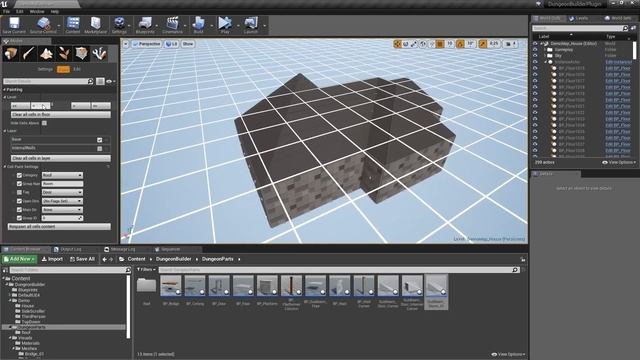Image resolution: width=640 pixels, height=360 pixels.
Task: Open the Cinematics toolbar icon
Action: pos(172,24)
